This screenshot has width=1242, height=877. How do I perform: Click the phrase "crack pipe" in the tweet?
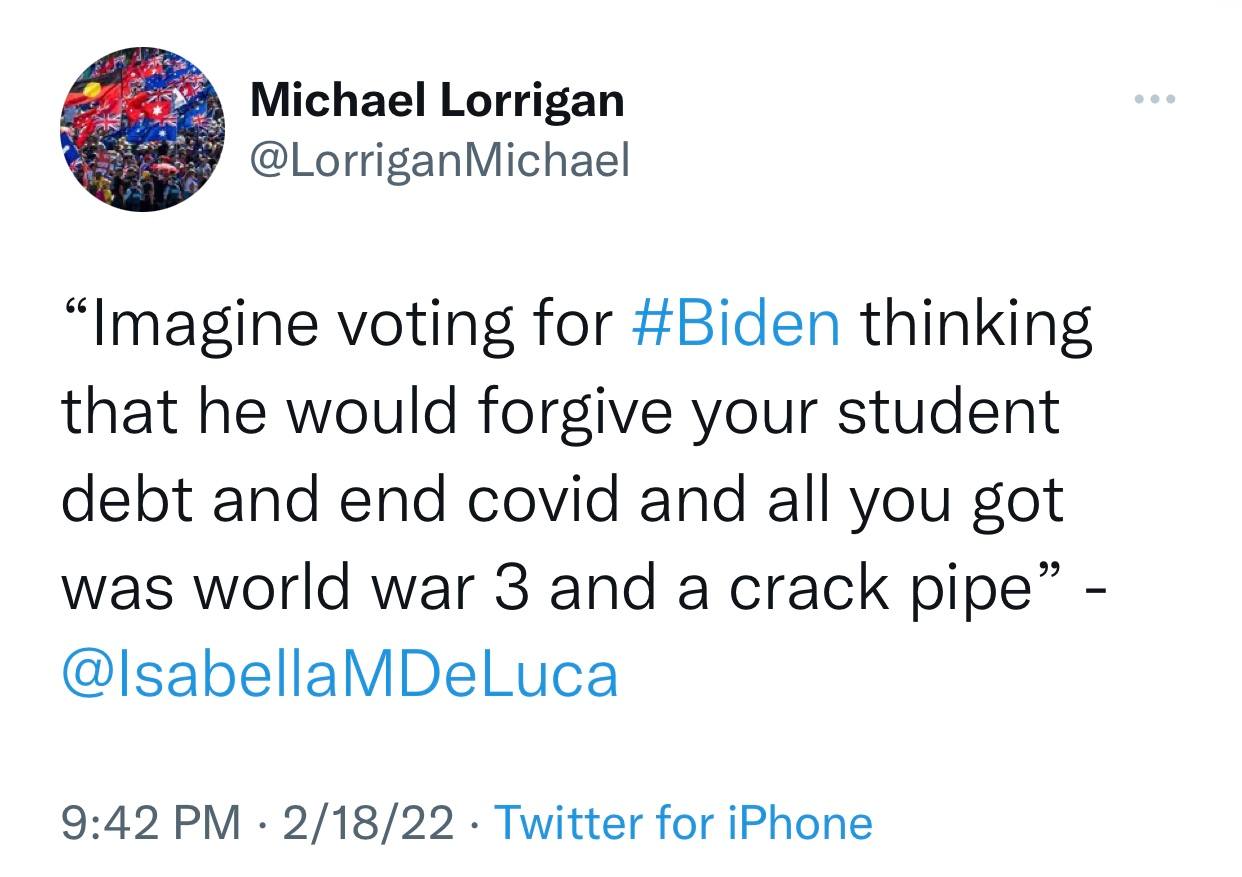tap(880, 587)
